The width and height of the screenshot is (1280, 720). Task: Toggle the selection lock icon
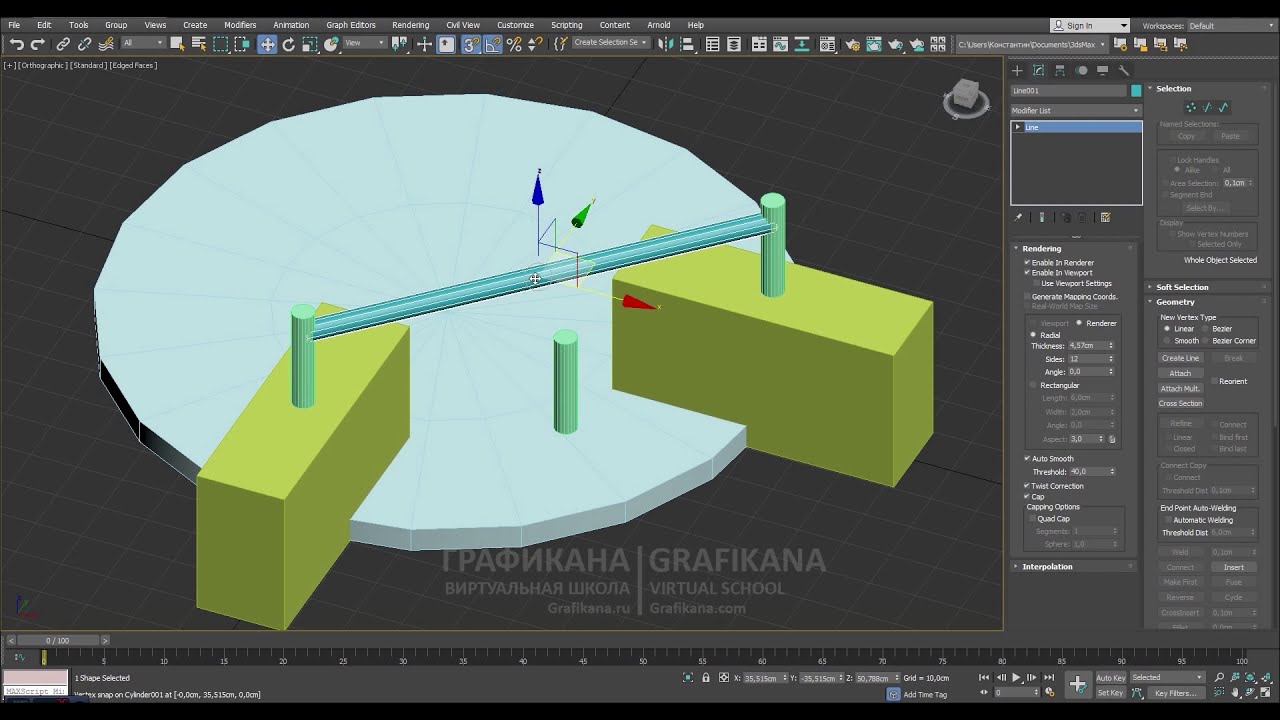(x=706, y=678)
